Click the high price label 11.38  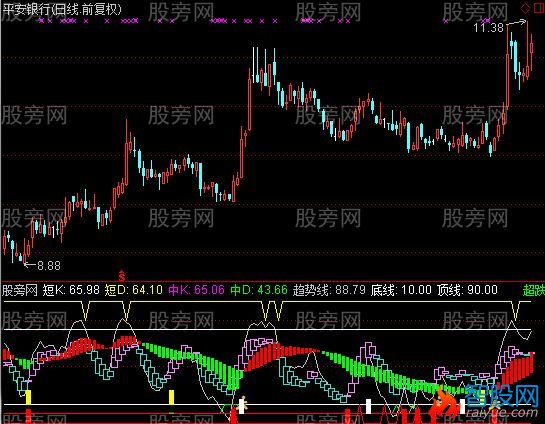[x=489, y=27]
